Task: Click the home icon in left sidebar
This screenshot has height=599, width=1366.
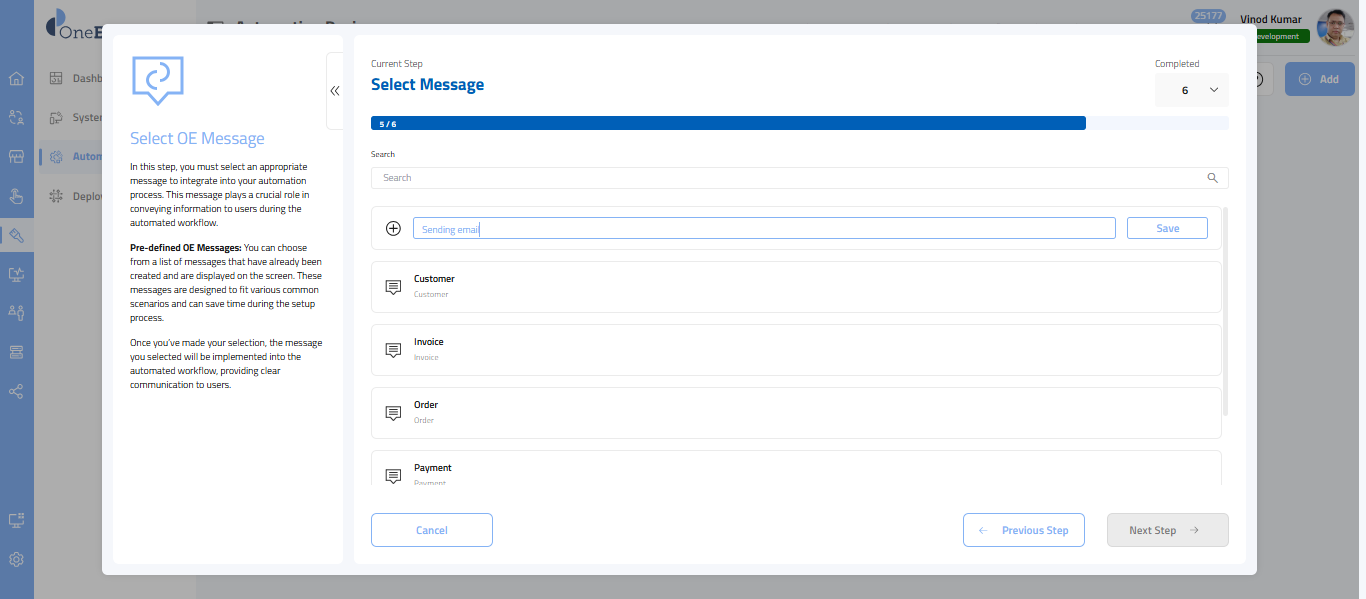Action: click(16, 79)
